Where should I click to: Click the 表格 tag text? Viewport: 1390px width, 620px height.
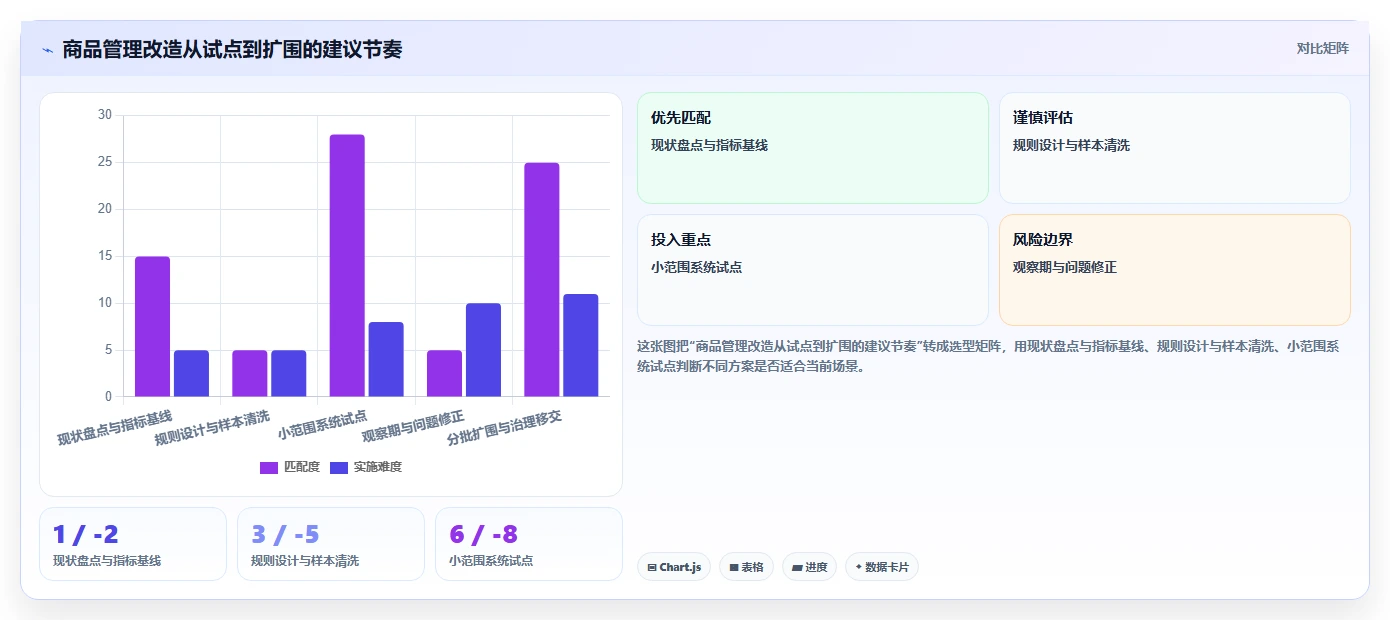[x=752, y=567]
